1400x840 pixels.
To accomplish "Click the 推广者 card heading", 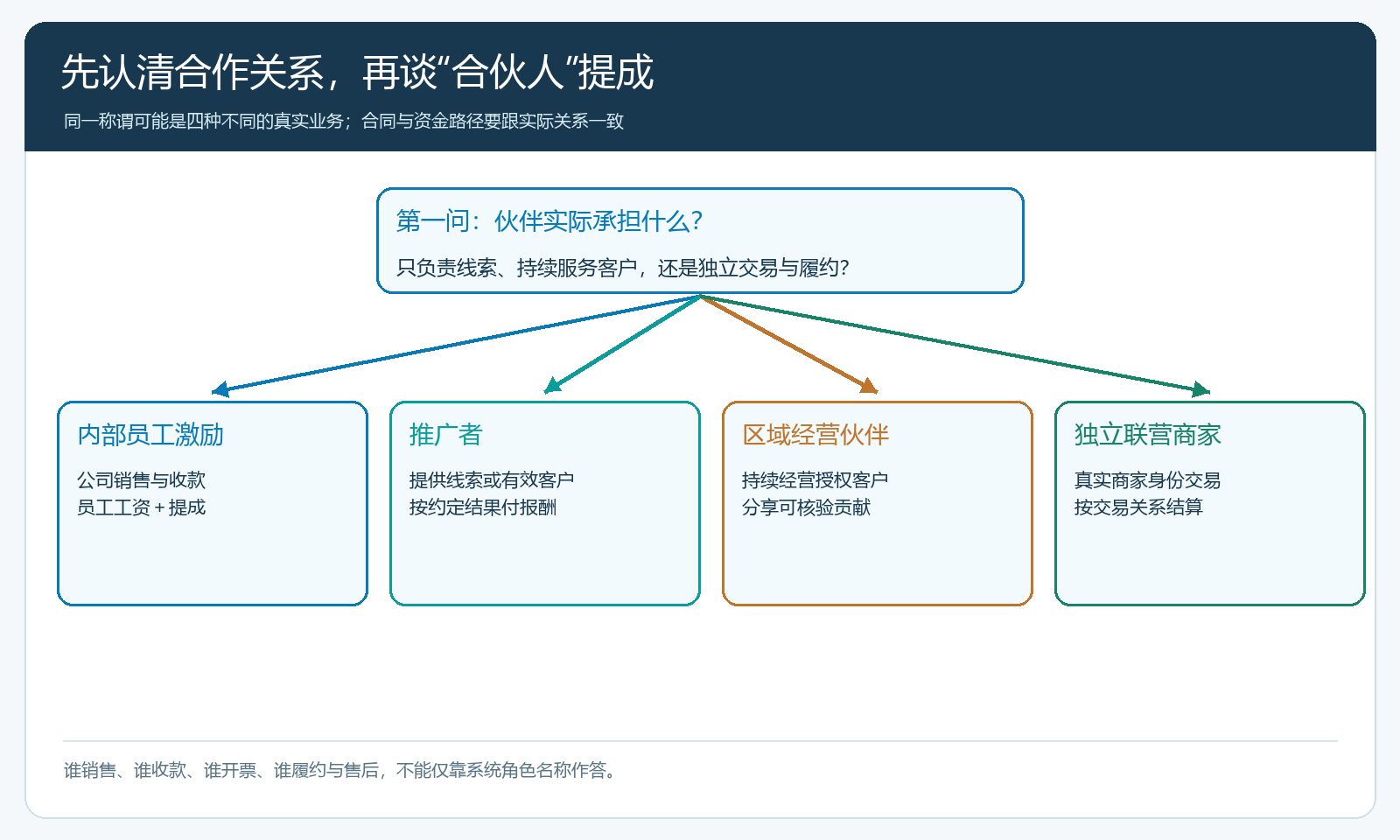I will pos(446,435).
